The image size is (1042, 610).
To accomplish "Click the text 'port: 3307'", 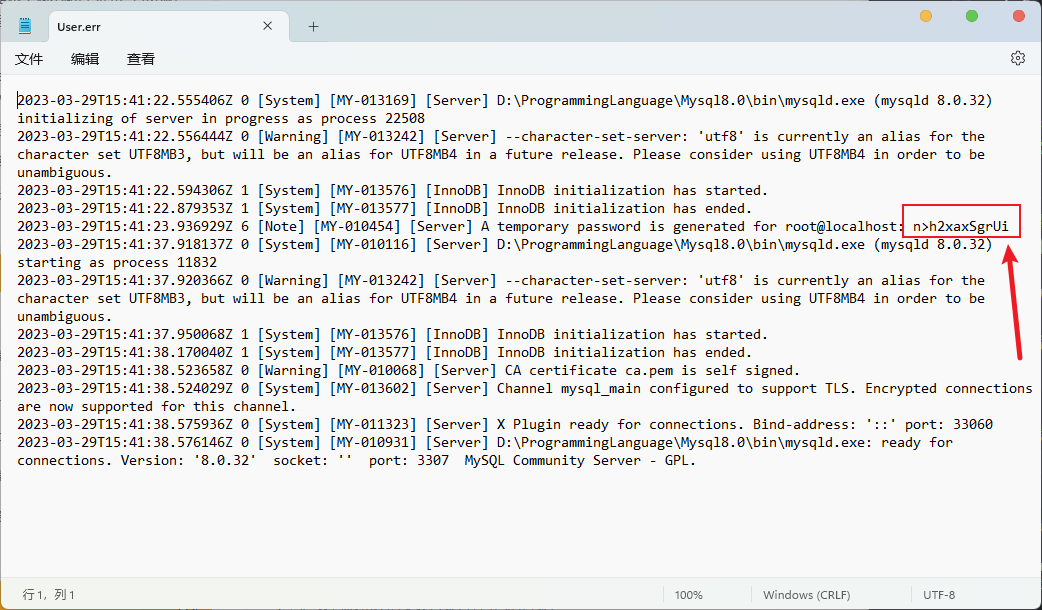I will (409, 460).
